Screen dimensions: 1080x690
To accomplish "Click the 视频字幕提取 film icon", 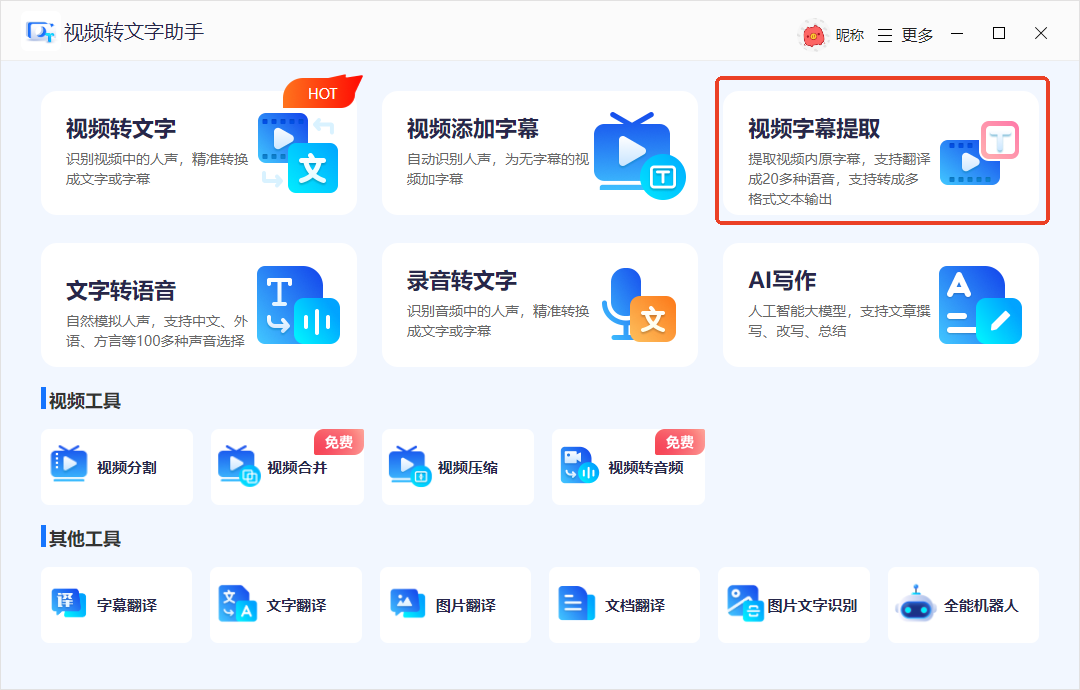I will click(x=979, y=153).
